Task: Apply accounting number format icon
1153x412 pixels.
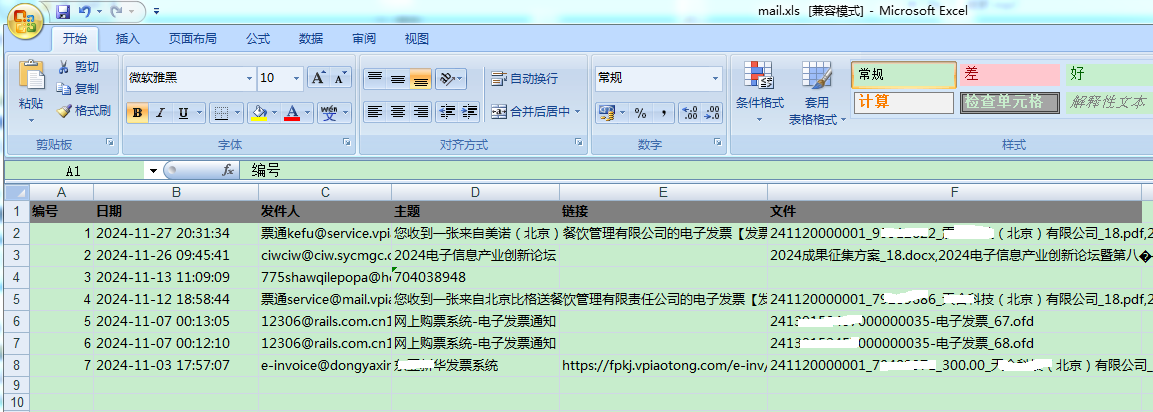Action: 607,113
